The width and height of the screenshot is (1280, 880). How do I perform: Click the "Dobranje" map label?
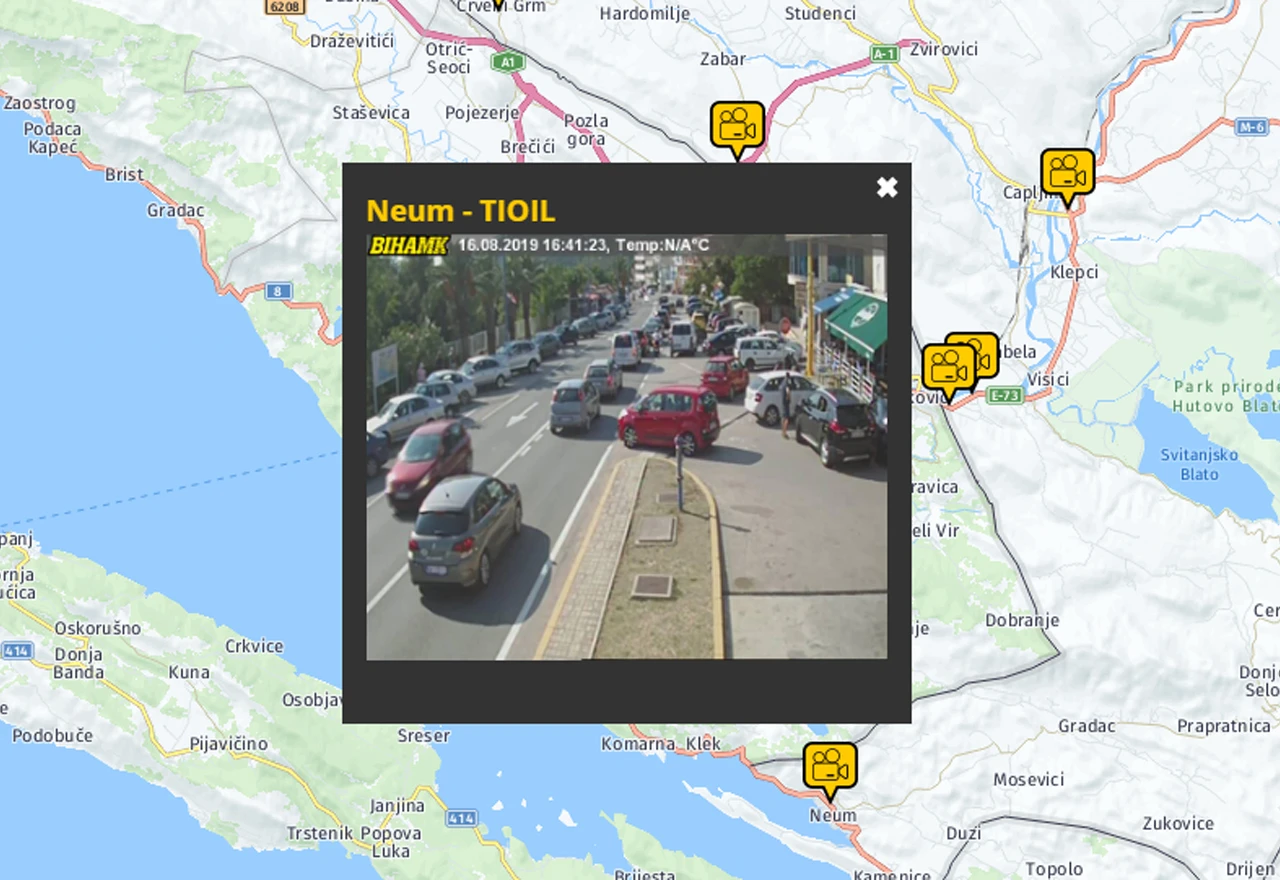click(x=1022, y=620)
